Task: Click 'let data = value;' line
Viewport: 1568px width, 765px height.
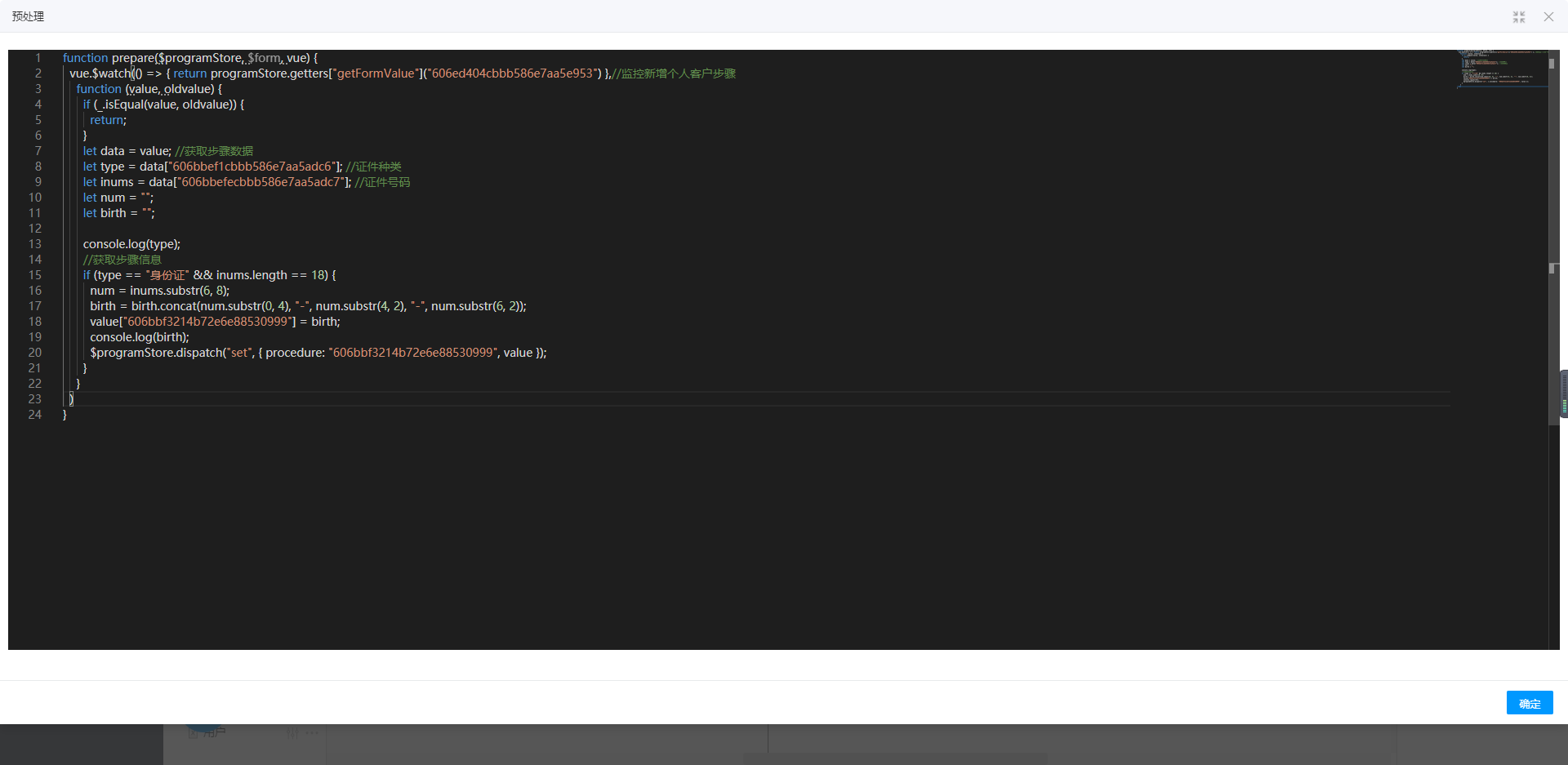Action: click(x=127, y=151)
